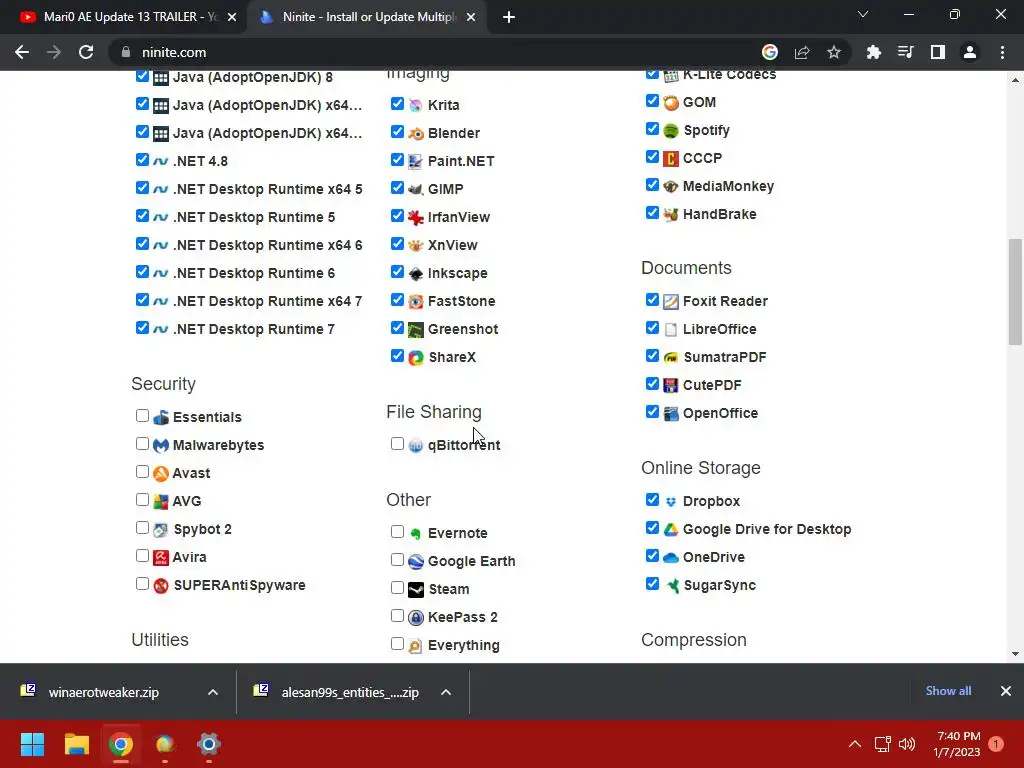Image resolution: width=1024 pixels, height=768 pixels.
Task: Select the Ninite browser tab
Action: pos(366,17)
